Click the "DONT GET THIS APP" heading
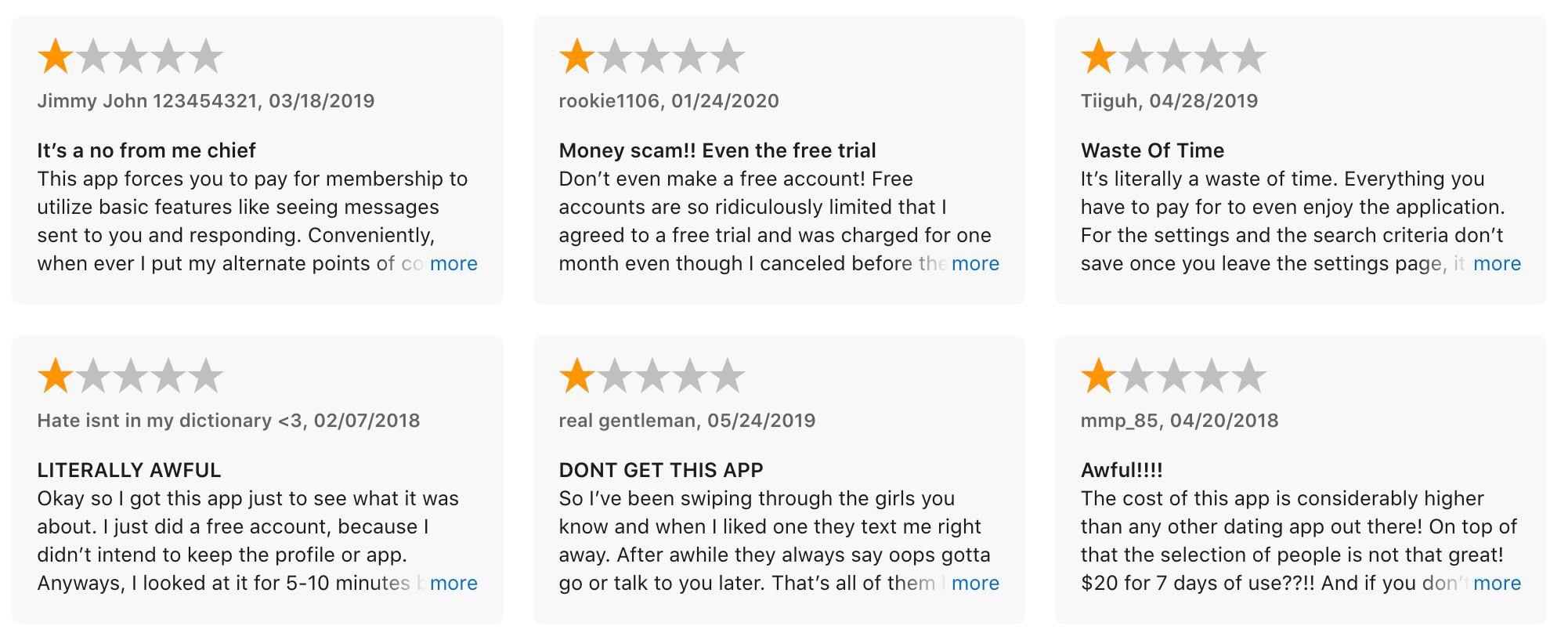The image size is (1568, 640). [x=661, y=470]
